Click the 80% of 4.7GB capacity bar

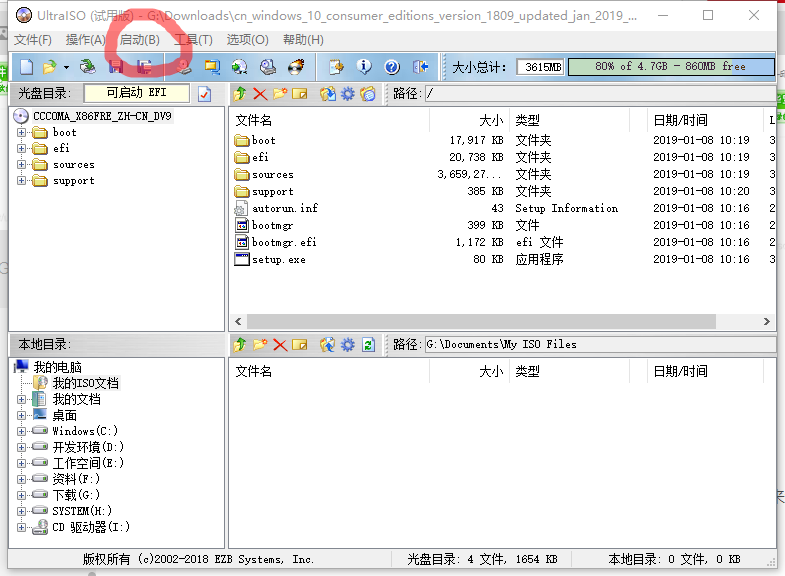tap(671, 67)
